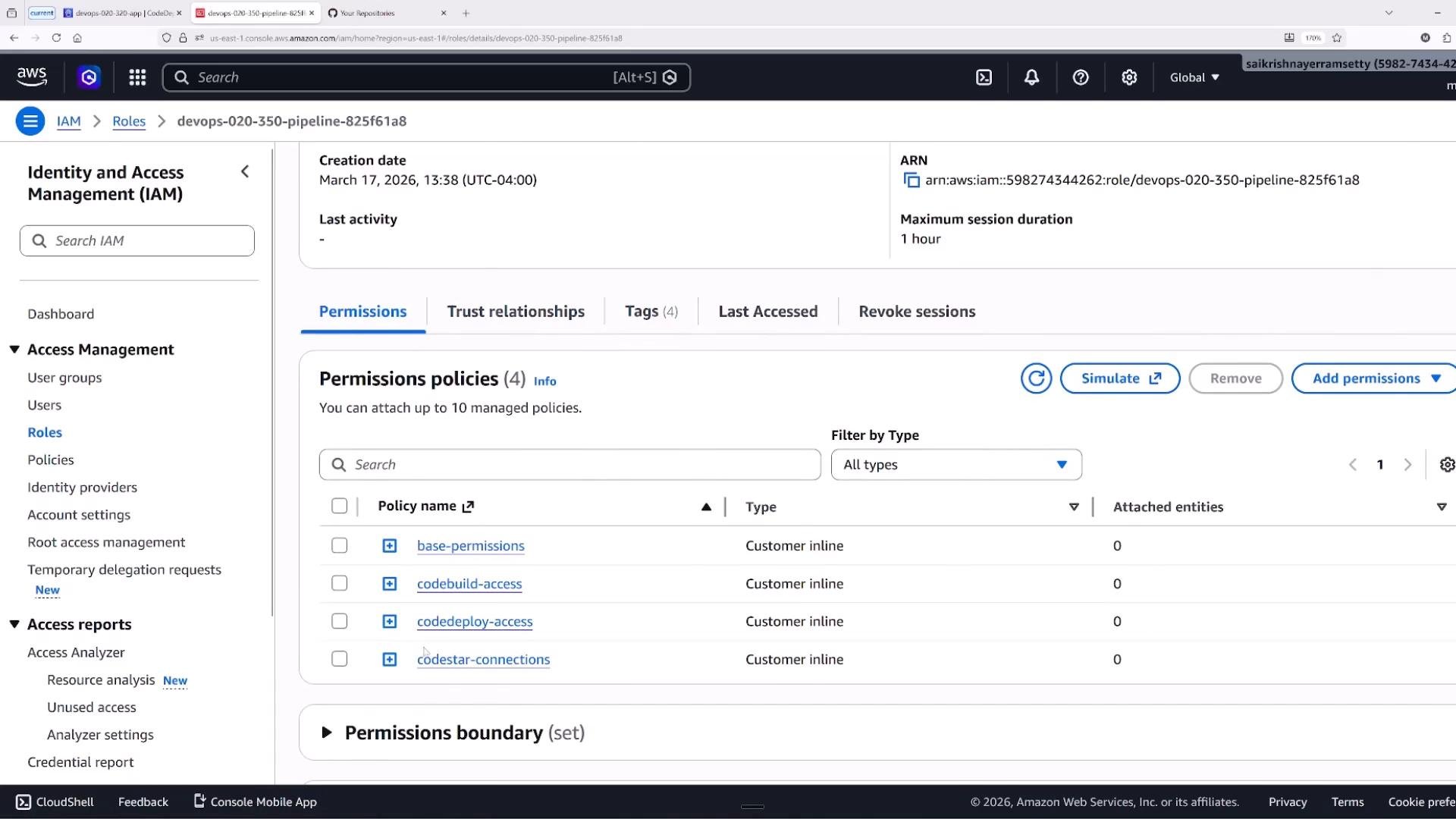Launch CloudShell from top navigation icon

coord(984,77)
